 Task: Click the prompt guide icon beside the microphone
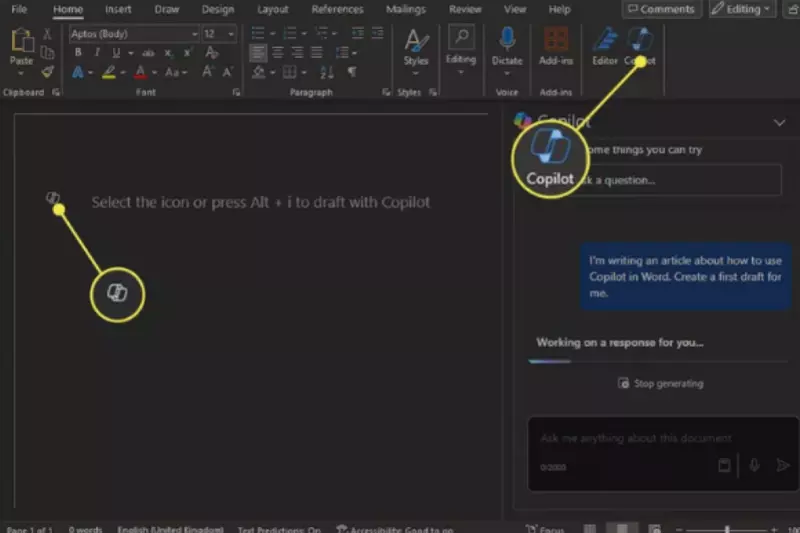point(724,465)
